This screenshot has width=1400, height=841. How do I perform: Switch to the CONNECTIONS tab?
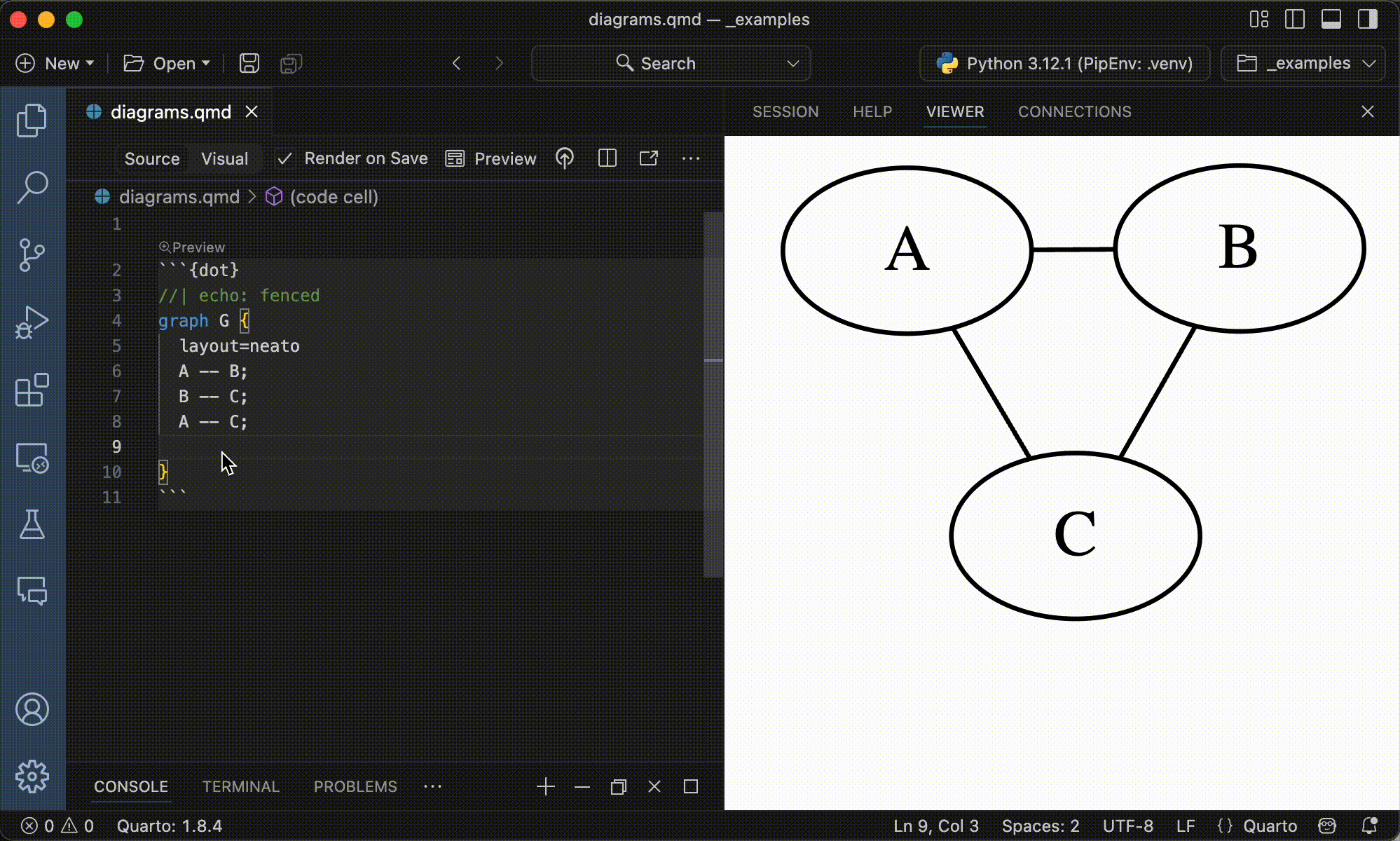pyautogui.click(x=1074, y=111)
